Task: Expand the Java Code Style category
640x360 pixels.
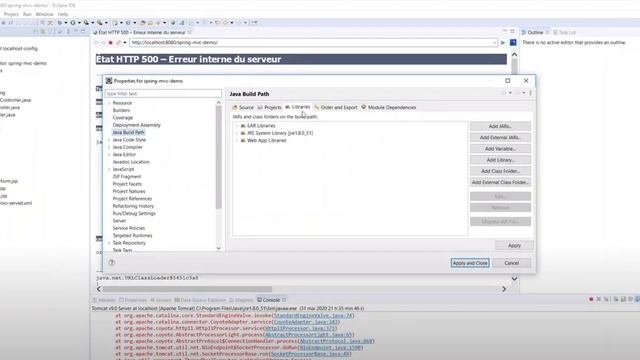Action: tap(109, 140)
